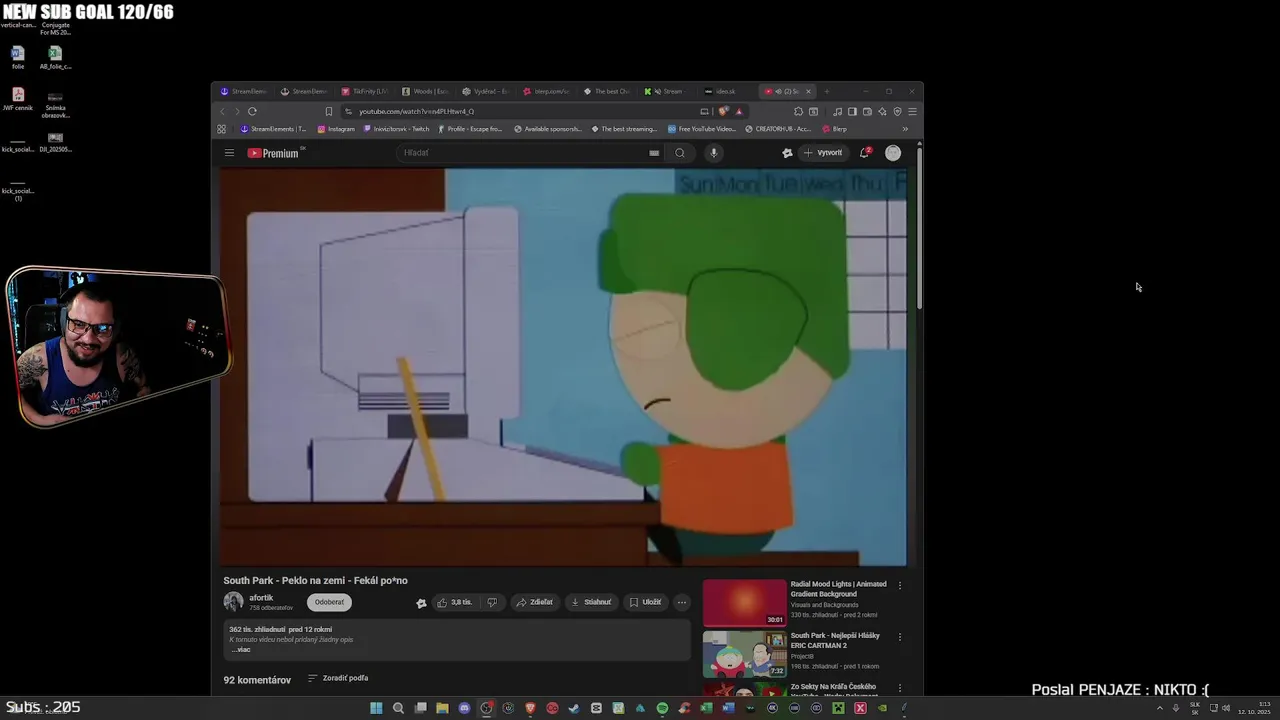Open Spotify from the taskbar
1280x720 pixels.
(x=662, y=708)
